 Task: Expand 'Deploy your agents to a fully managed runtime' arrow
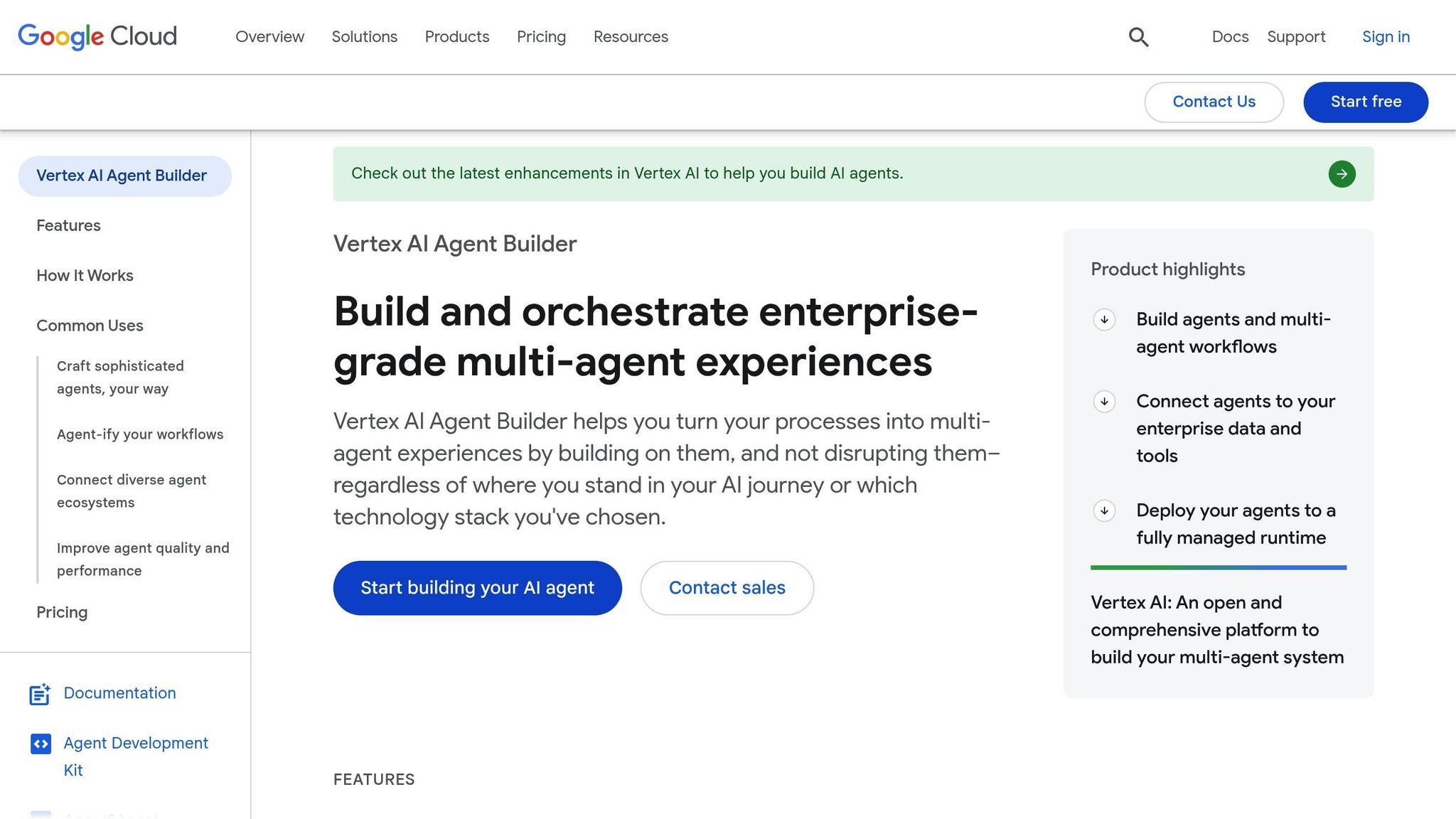[1104, 510]
